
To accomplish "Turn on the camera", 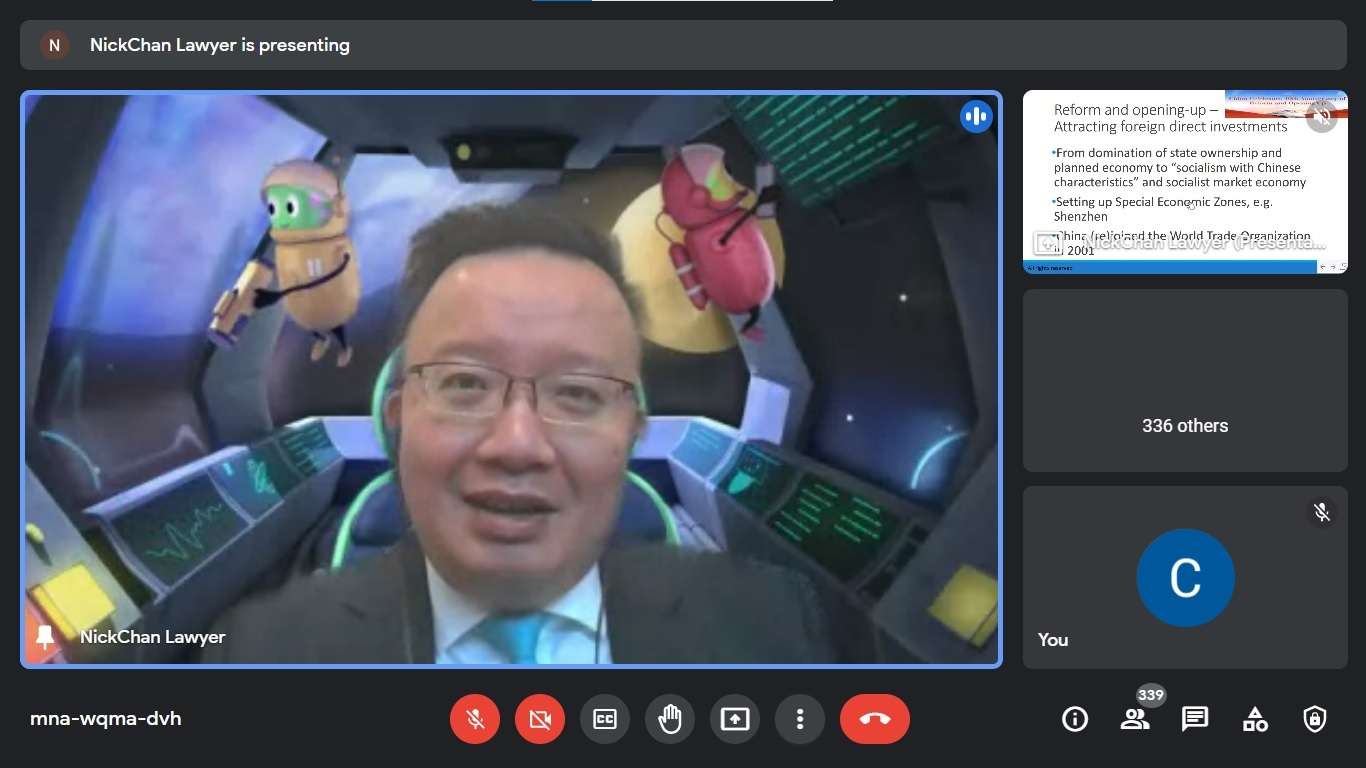I will 540,719.
